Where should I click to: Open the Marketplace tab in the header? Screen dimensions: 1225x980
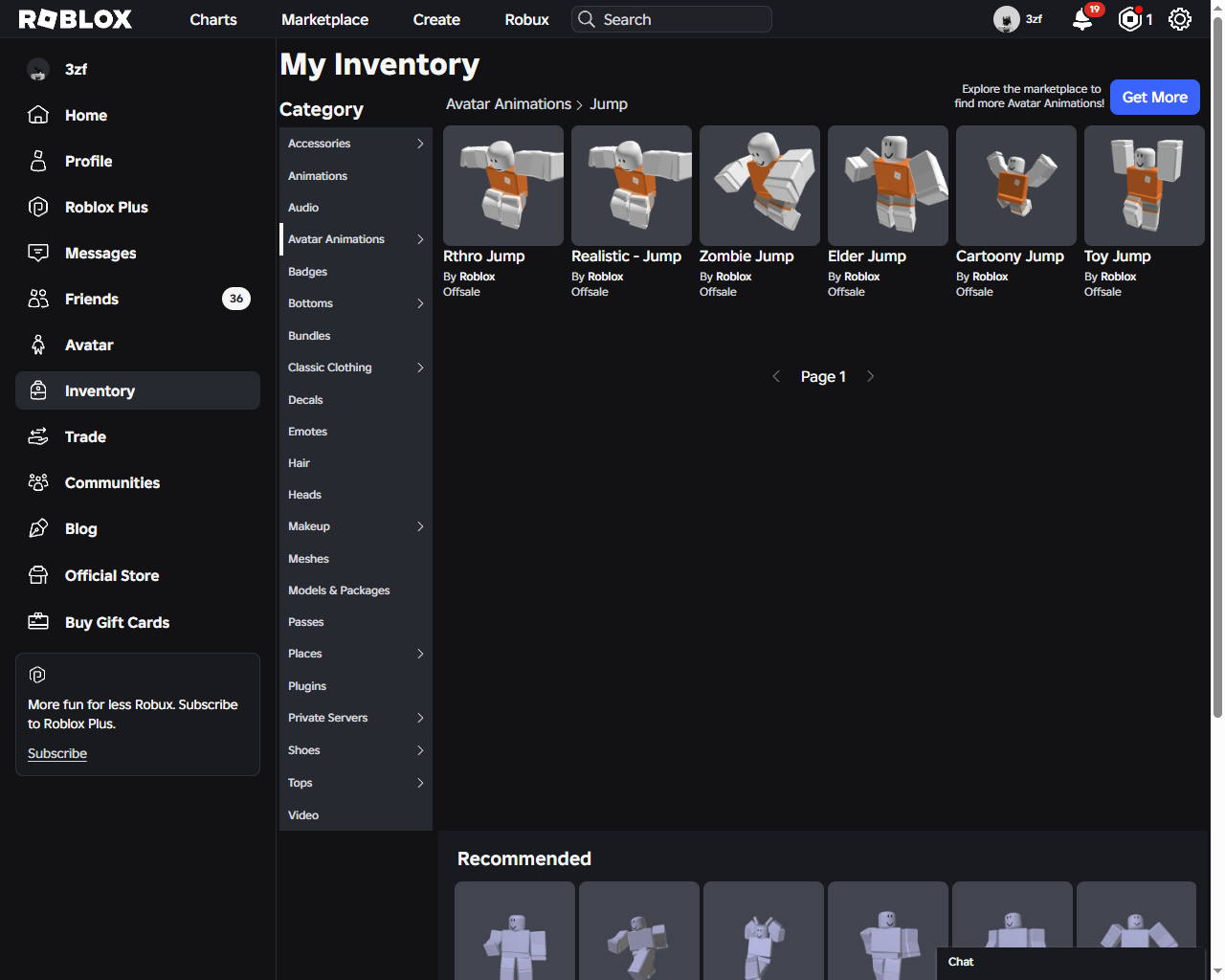tap(324, 19)
